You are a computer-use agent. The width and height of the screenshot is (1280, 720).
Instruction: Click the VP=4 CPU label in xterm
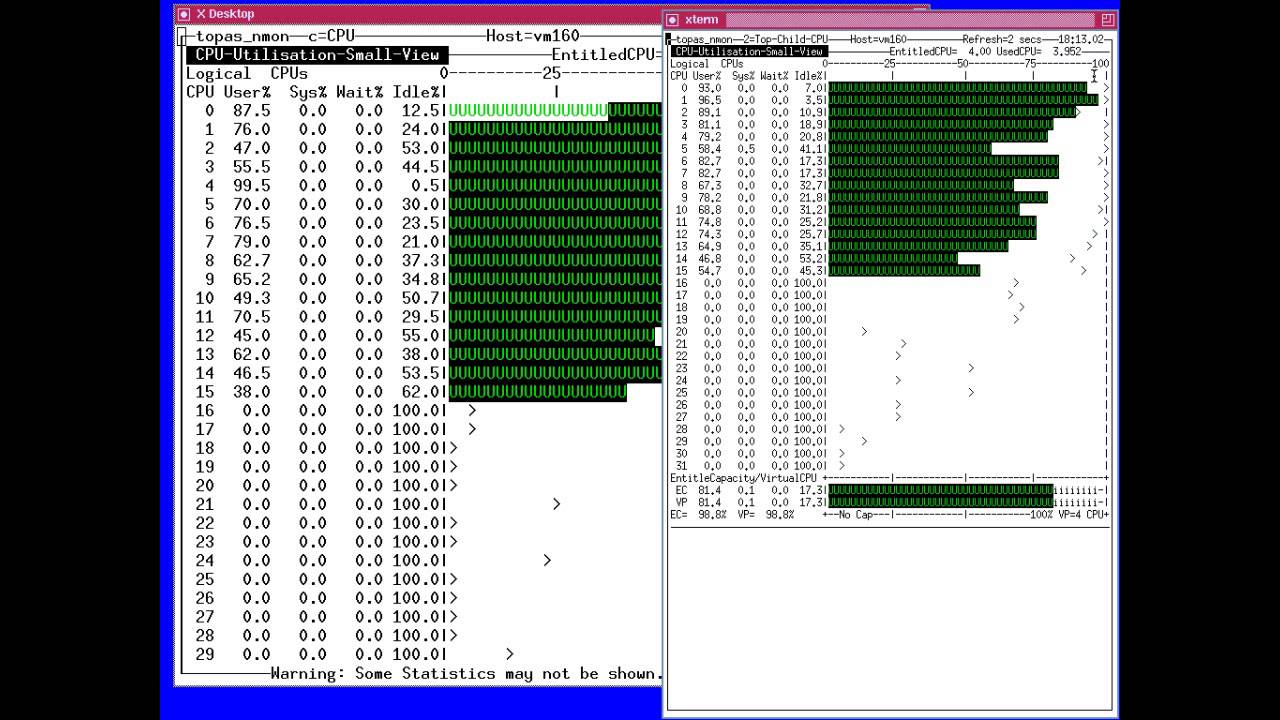coord(1082,514)
